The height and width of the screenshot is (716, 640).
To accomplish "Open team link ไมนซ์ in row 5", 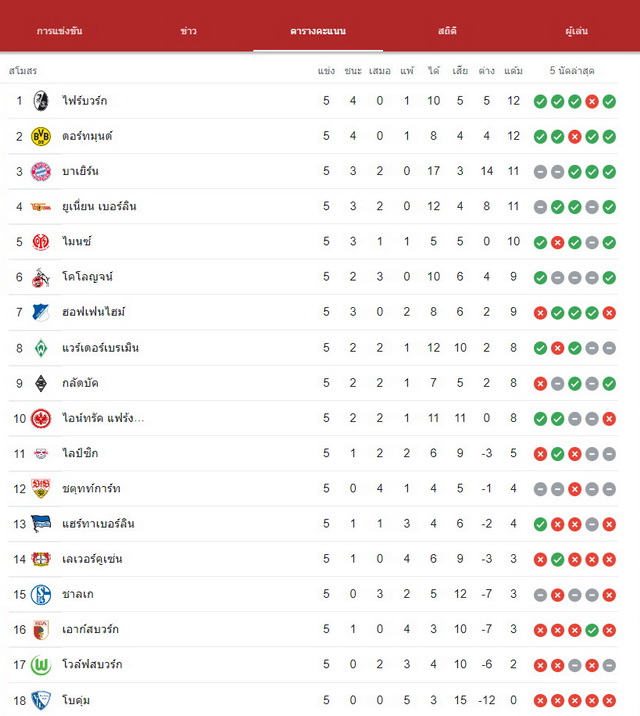I will tap(77, 241).
